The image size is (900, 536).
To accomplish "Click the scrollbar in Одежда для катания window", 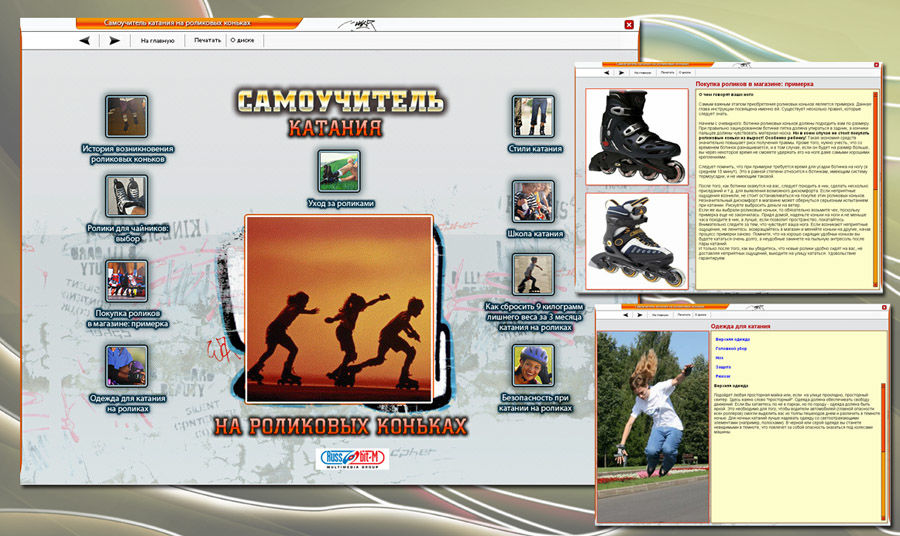I will [883, 450].
